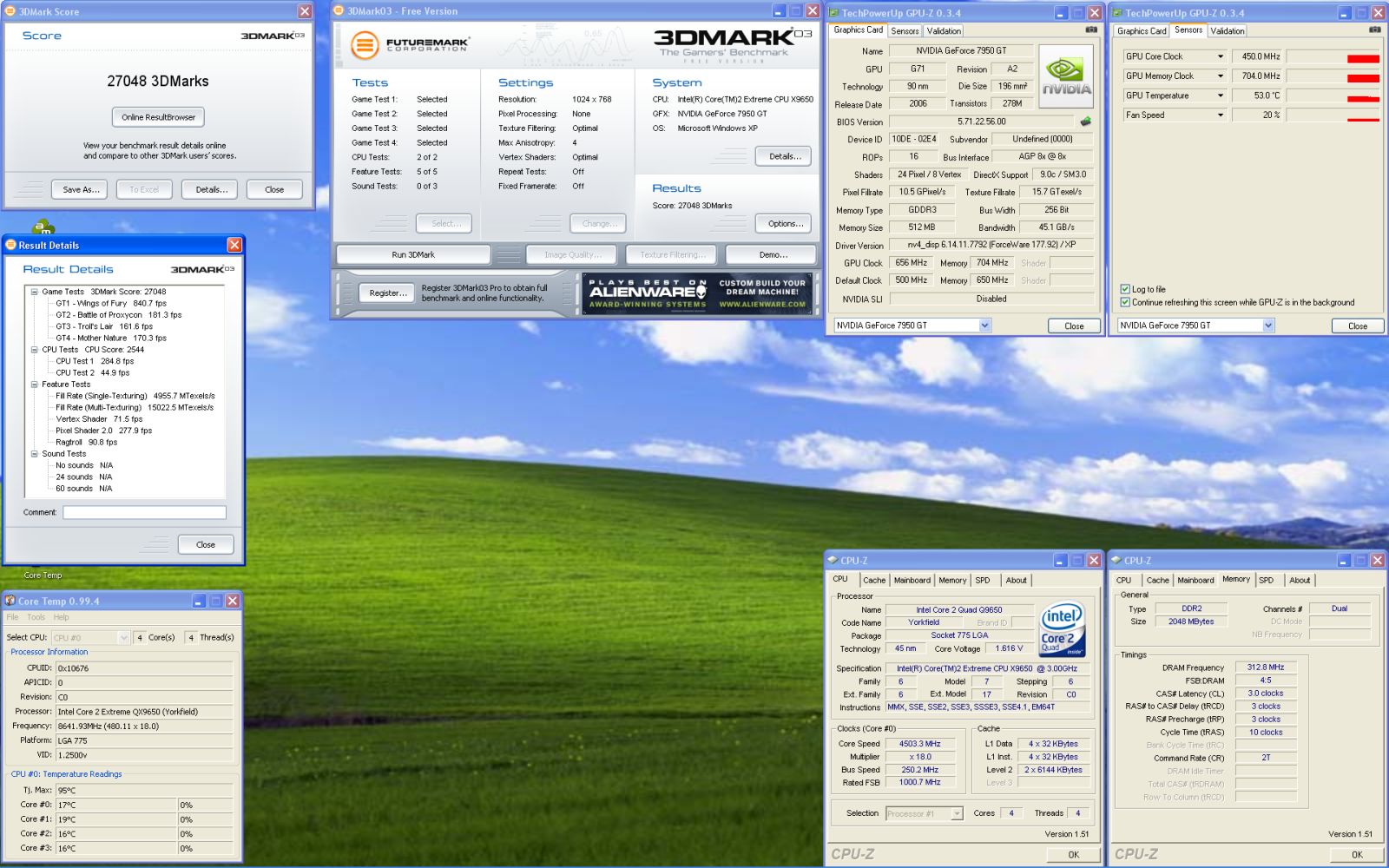The image size is (1389, 868).
Task: Toggle Continue refreshing in background checkbox
Action: click(1125, 302)
